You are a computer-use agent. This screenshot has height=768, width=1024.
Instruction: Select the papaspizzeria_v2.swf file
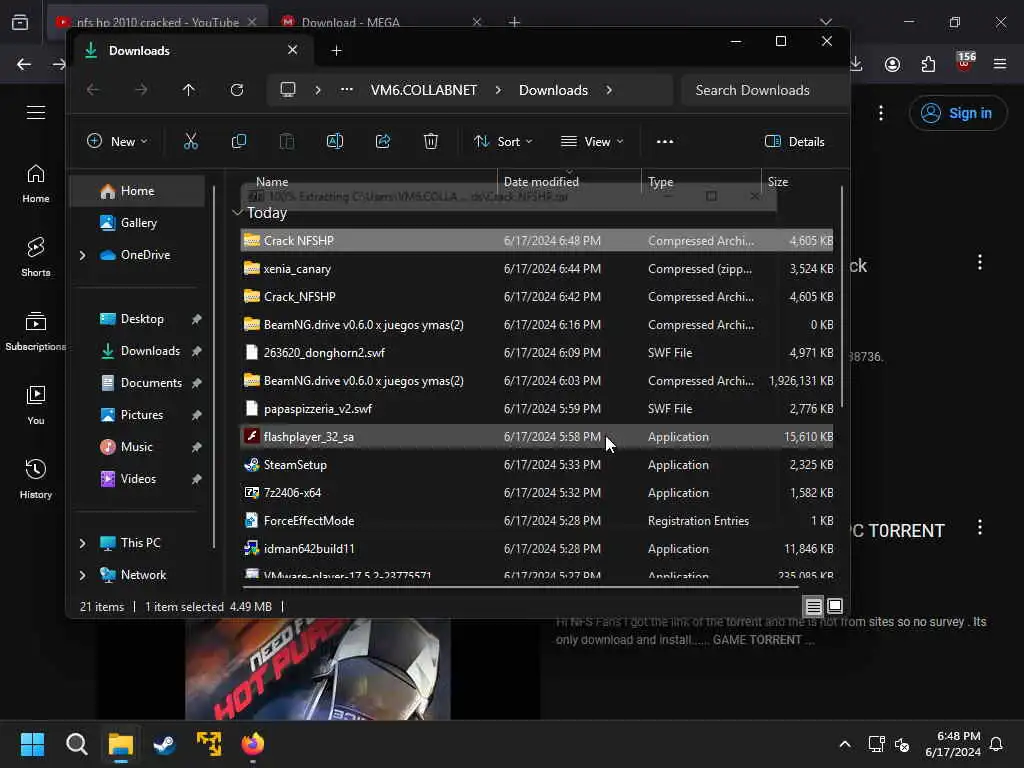pyautogui.click(x=537, y=409)
